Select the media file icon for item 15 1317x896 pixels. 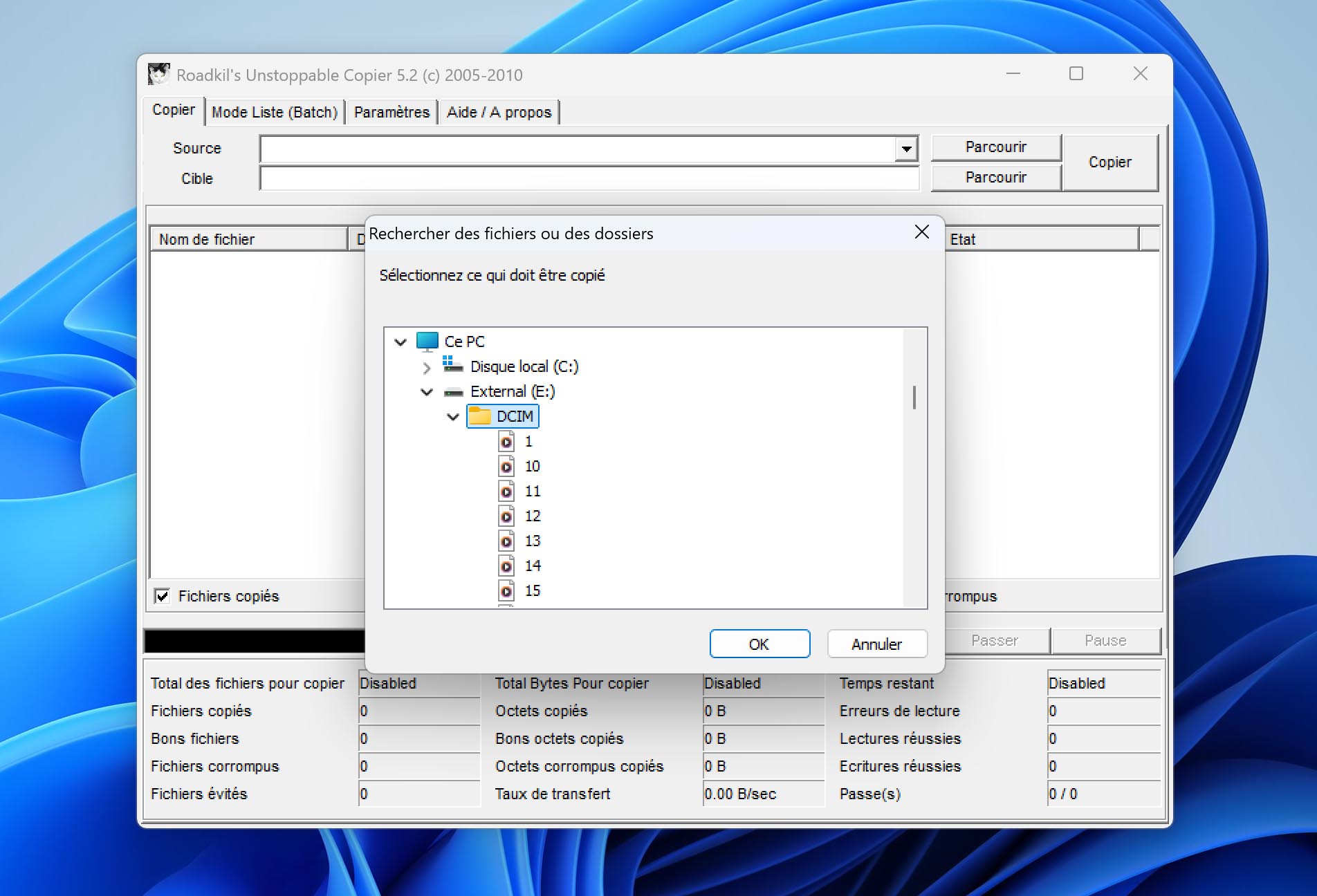pos(506,590)
